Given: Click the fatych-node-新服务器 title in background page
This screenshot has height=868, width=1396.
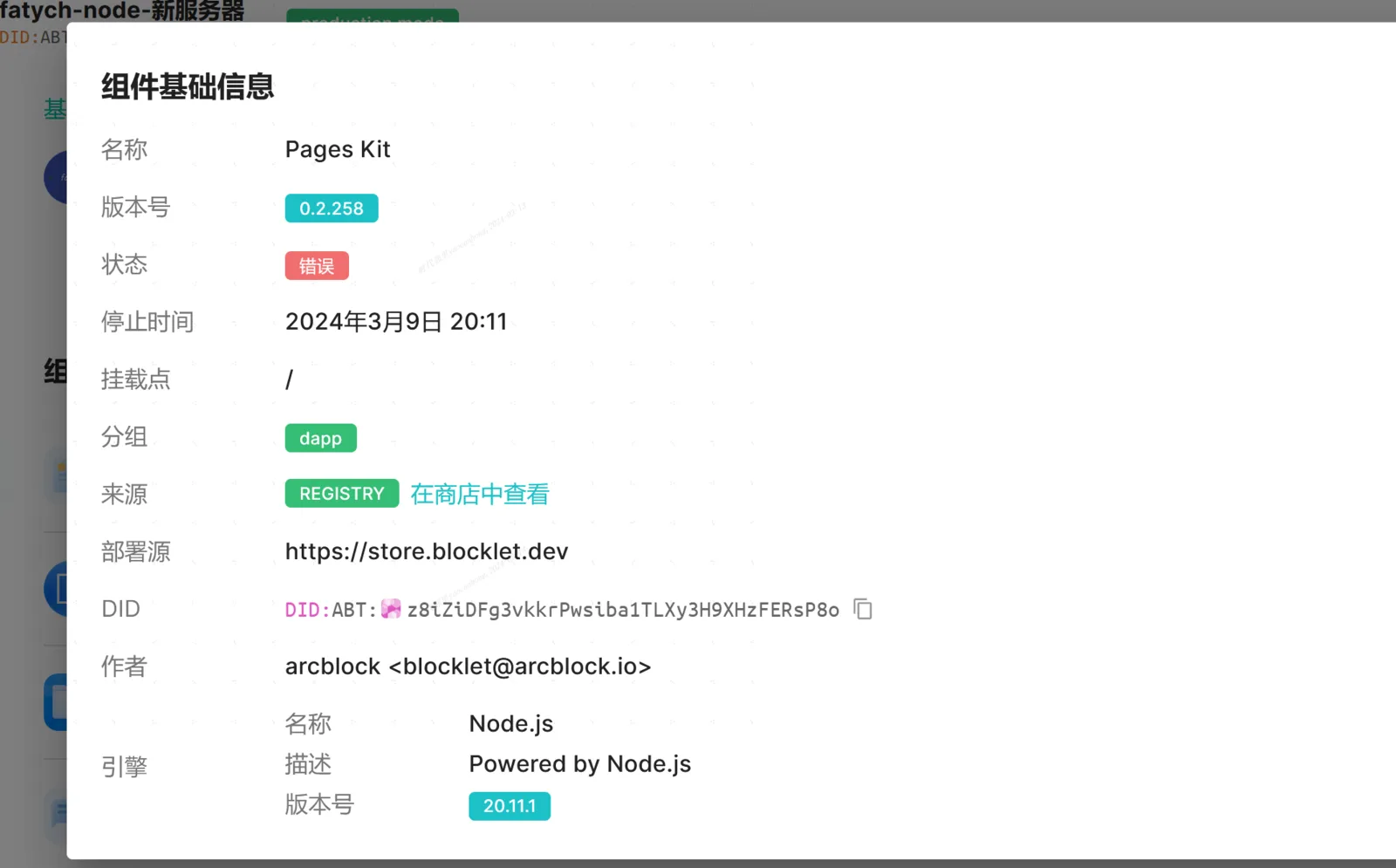Looking at the screenshot, I should point(122,11).
